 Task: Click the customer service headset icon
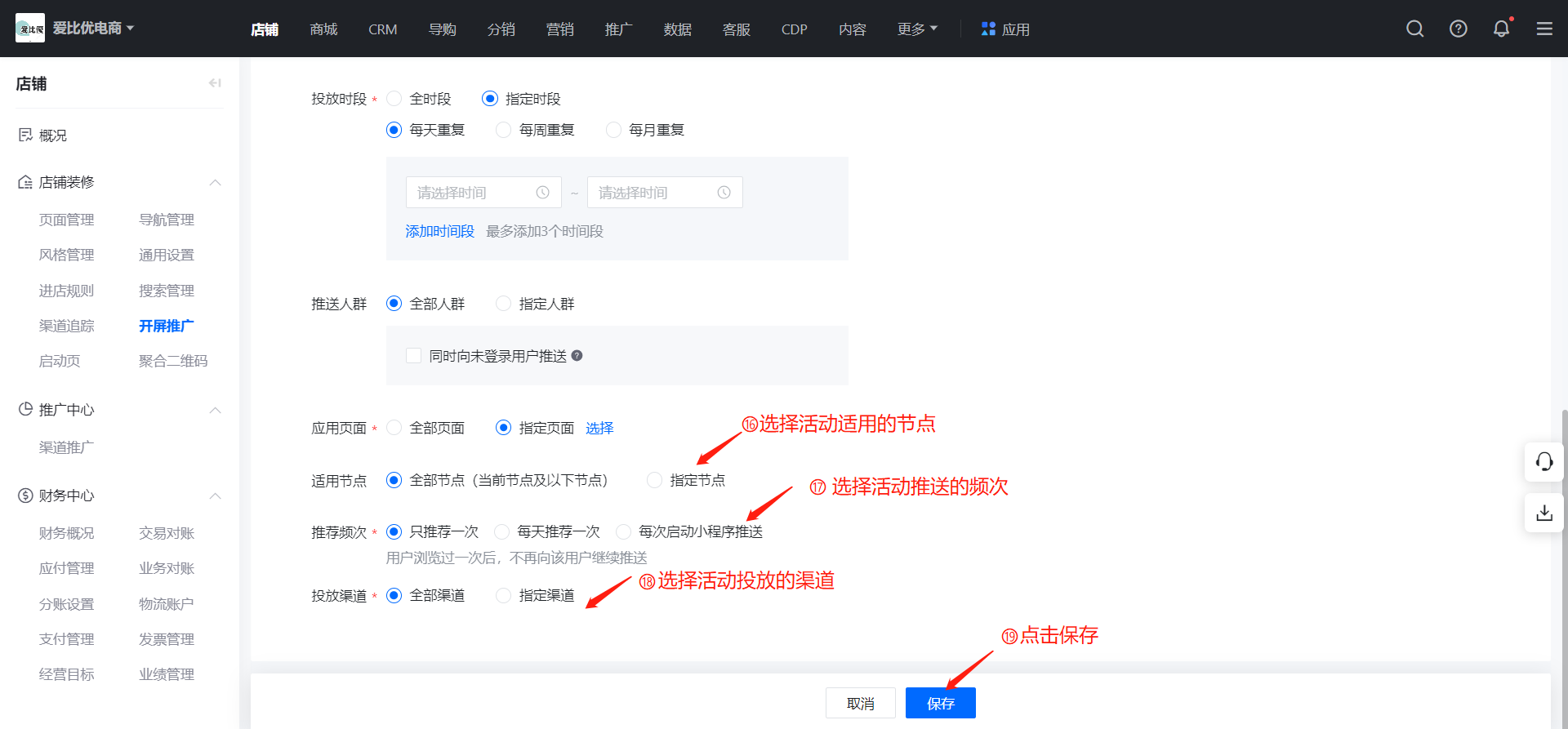(1544, 462)
